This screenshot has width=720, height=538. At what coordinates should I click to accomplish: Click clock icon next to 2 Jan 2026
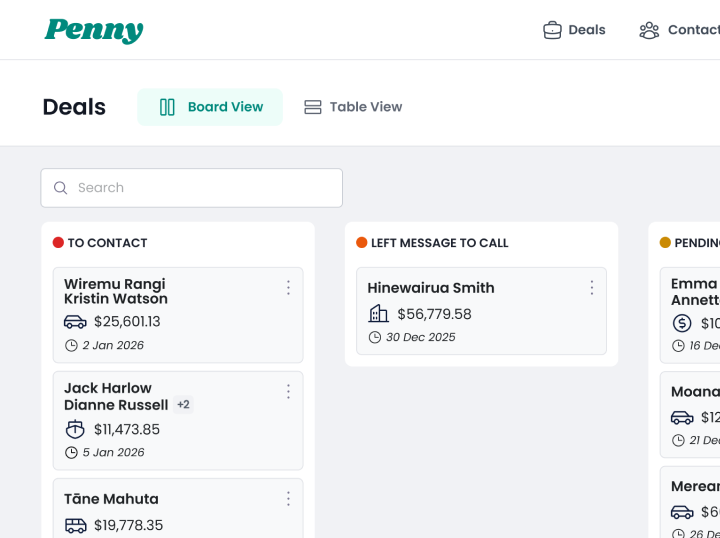pyautogui.click(x=71, y=345)
